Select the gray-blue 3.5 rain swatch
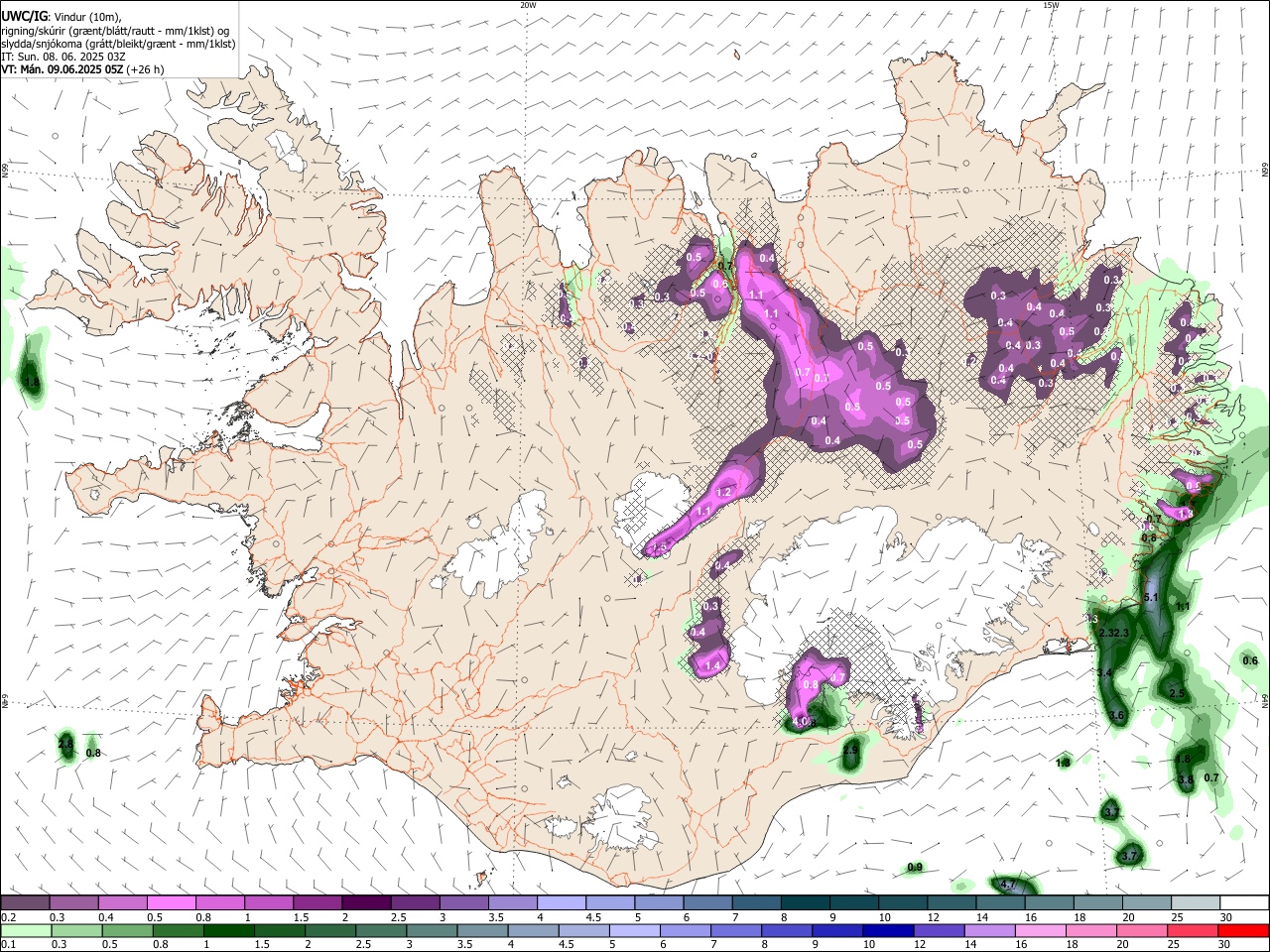The height and width of the screenshot is (952, 1270). click(482, 930)
